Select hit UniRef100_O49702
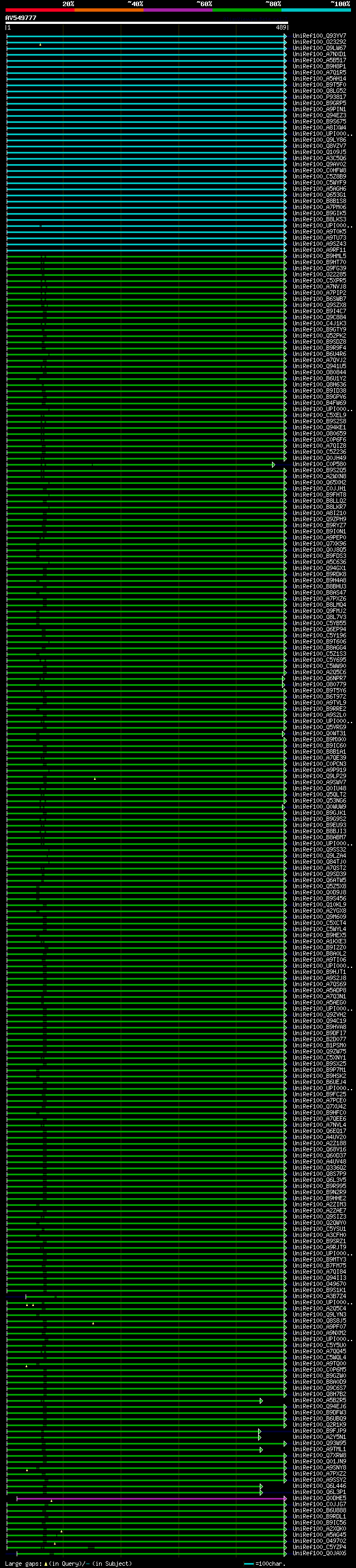 point(319,1541)
